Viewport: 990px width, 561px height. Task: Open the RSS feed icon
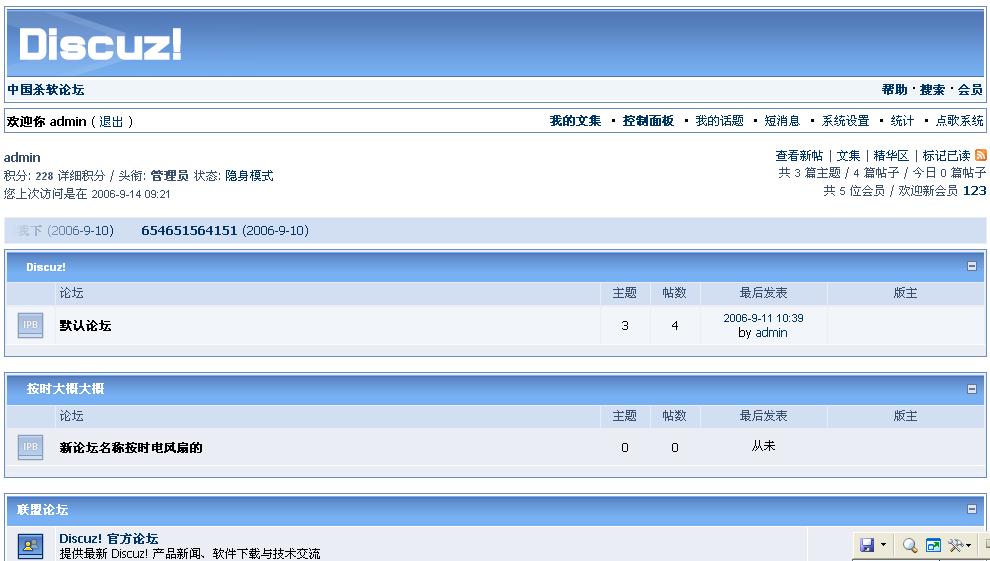pyautogui.click(x=981, y=155)
